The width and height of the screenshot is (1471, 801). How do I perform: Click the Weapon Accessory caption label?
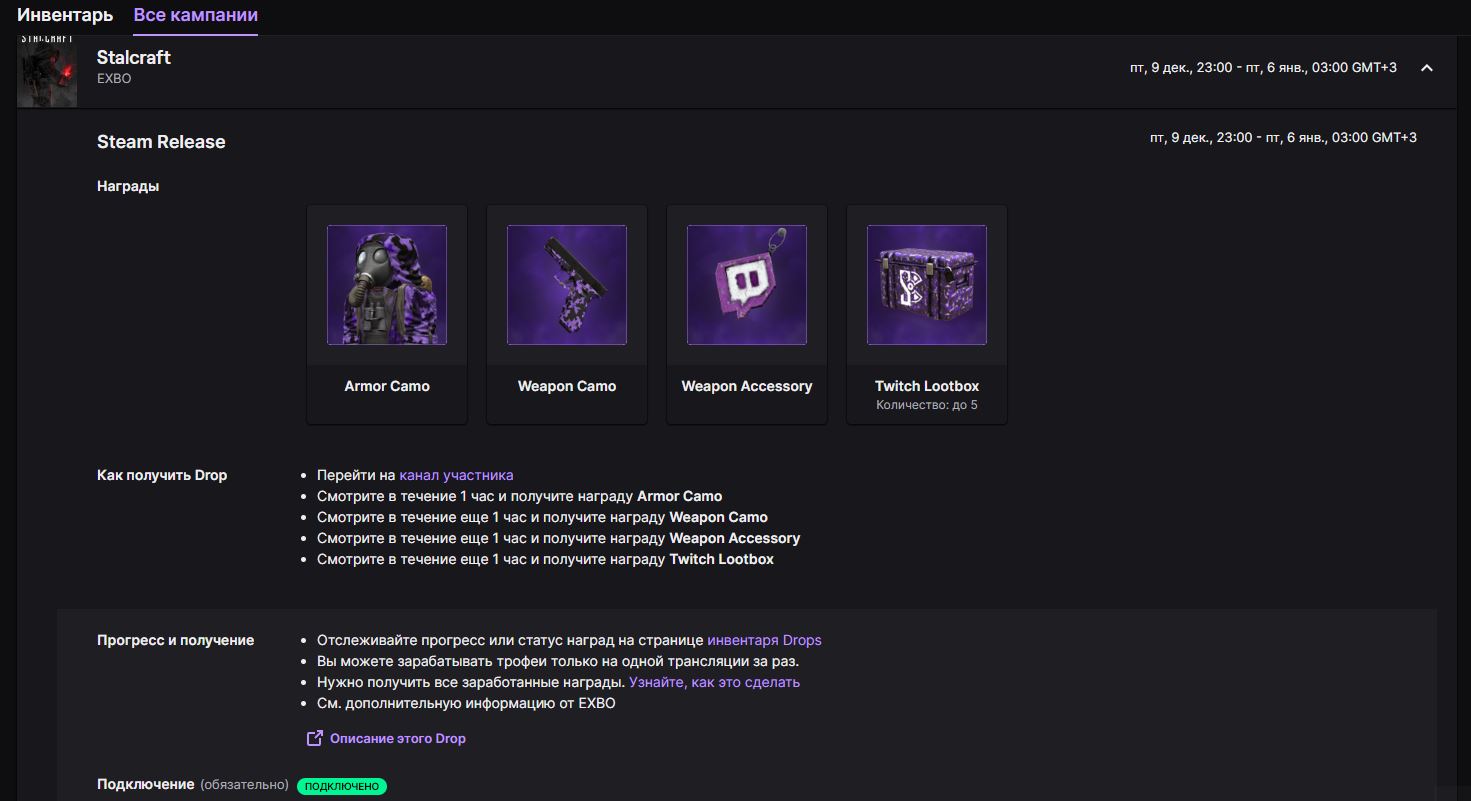(x=747, y=386)
